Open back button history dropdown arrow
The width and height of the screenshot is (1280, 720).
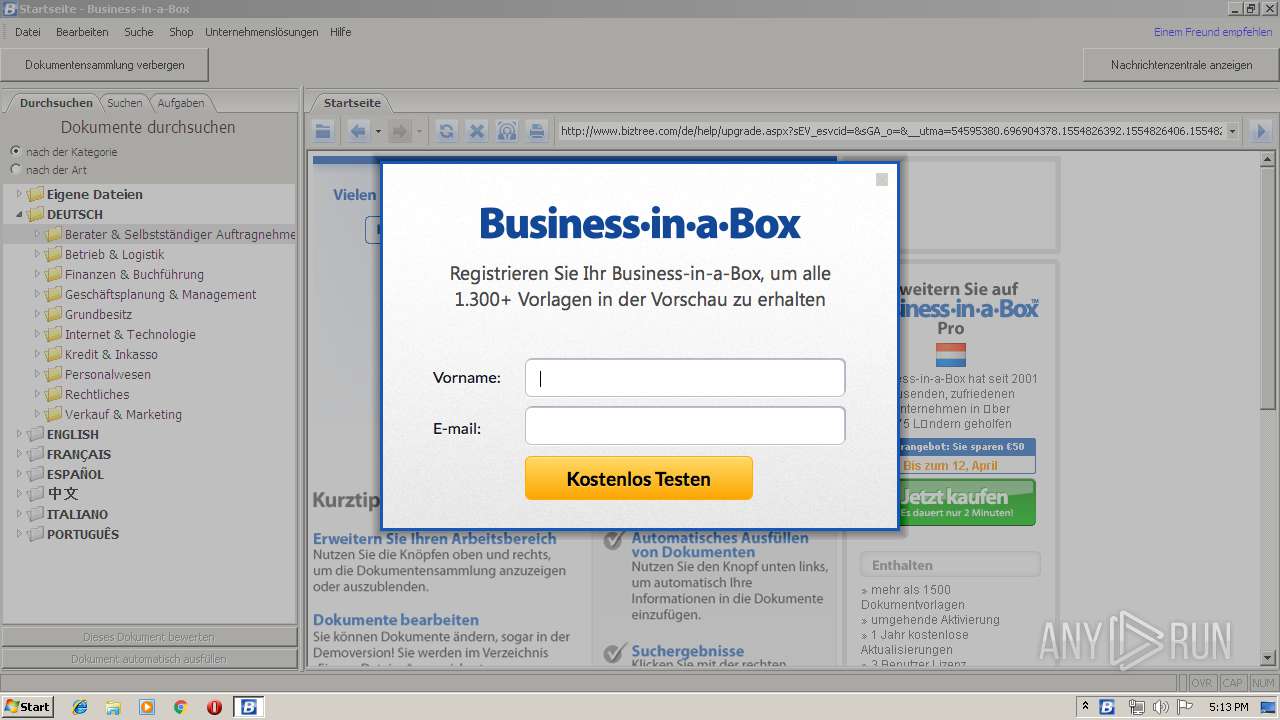378,131
